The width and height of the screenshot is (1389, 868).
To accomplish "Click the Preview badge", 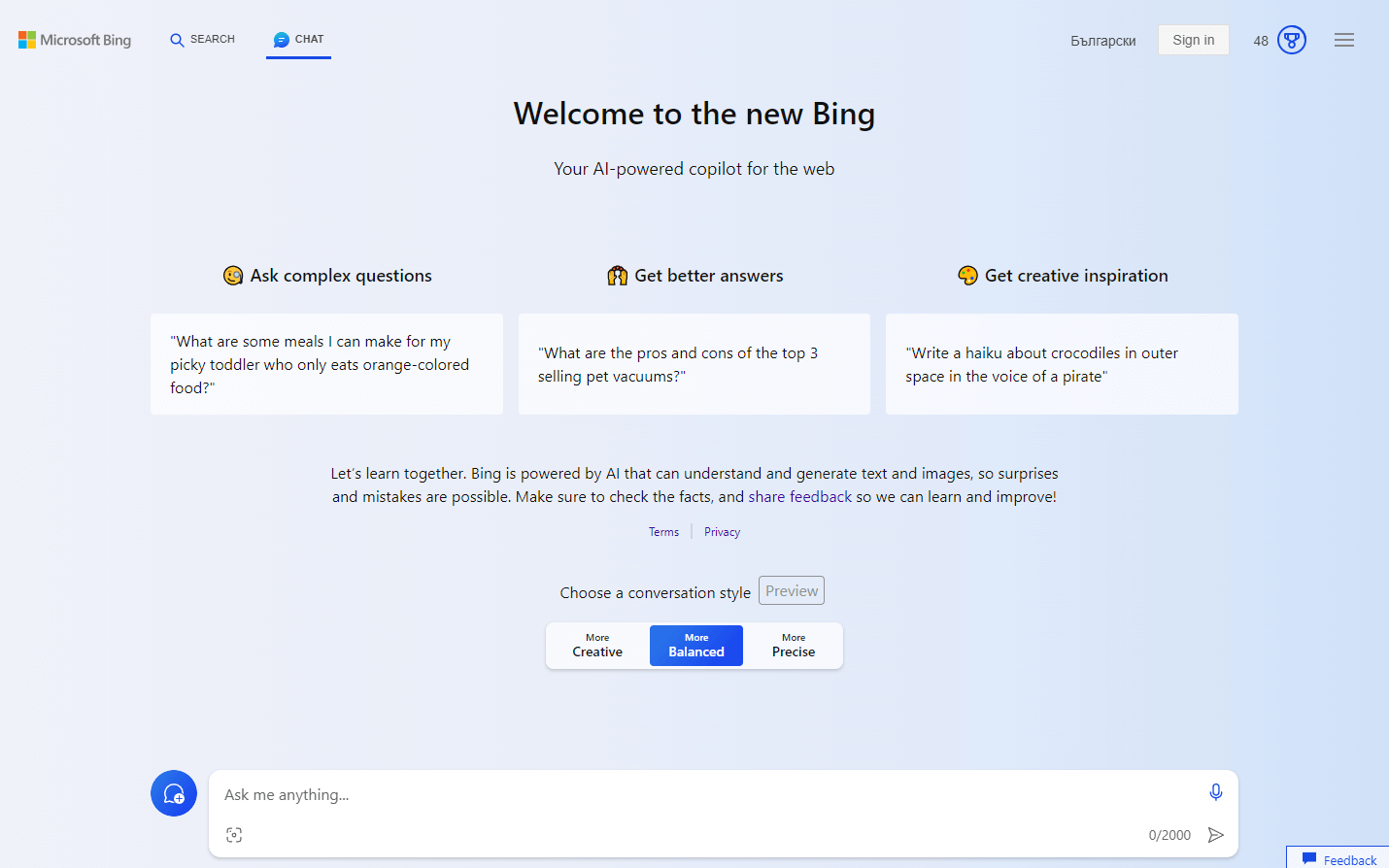I will point(792,590).
